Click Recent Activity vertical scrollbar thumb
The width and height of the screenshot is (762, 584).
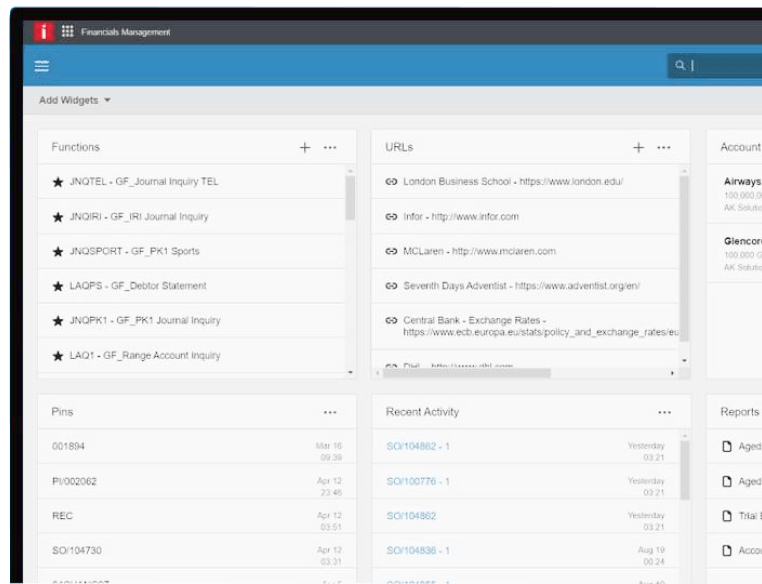click(685, 470)
